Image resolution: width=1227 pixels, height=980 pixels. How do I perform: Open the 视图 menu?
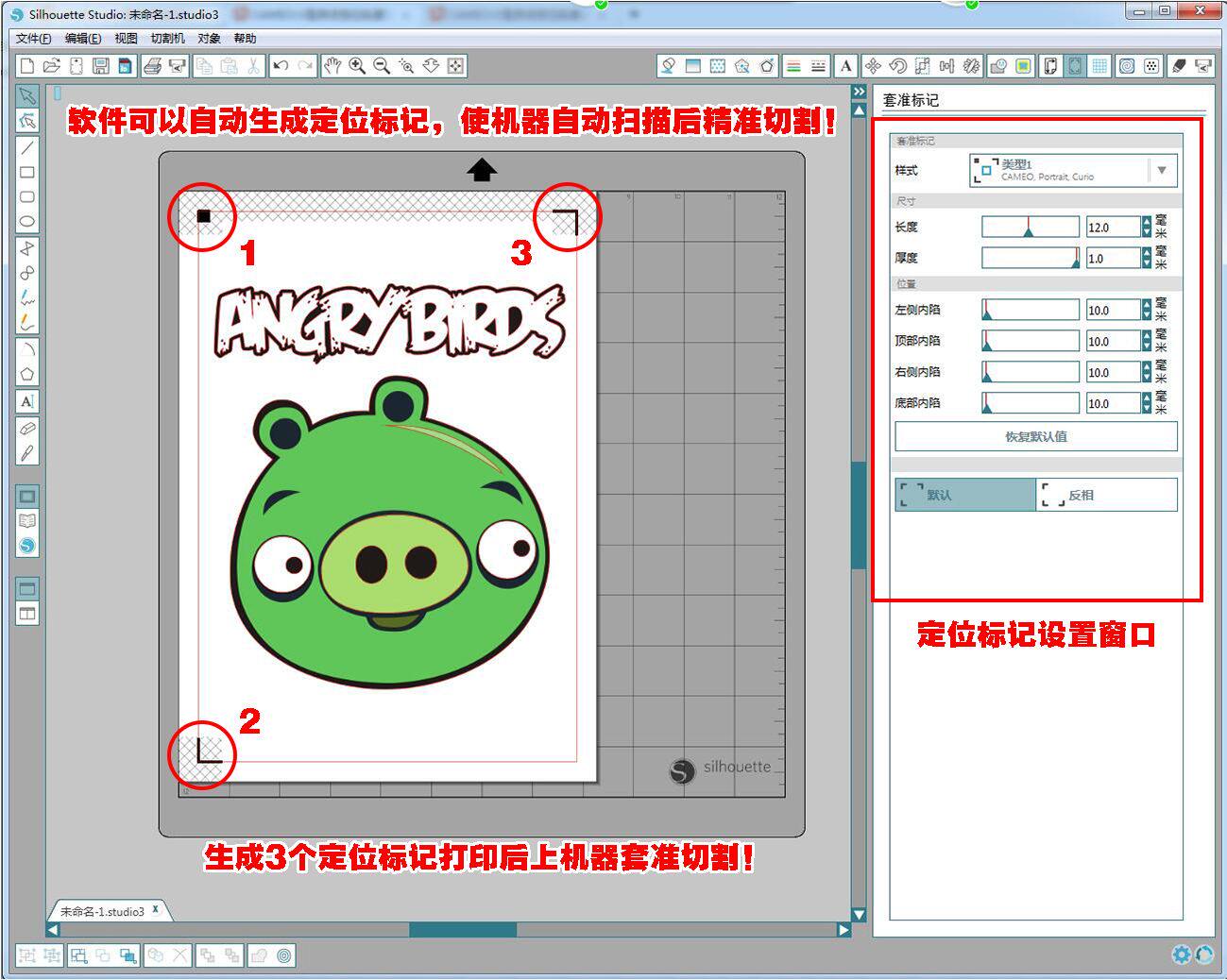126,39
